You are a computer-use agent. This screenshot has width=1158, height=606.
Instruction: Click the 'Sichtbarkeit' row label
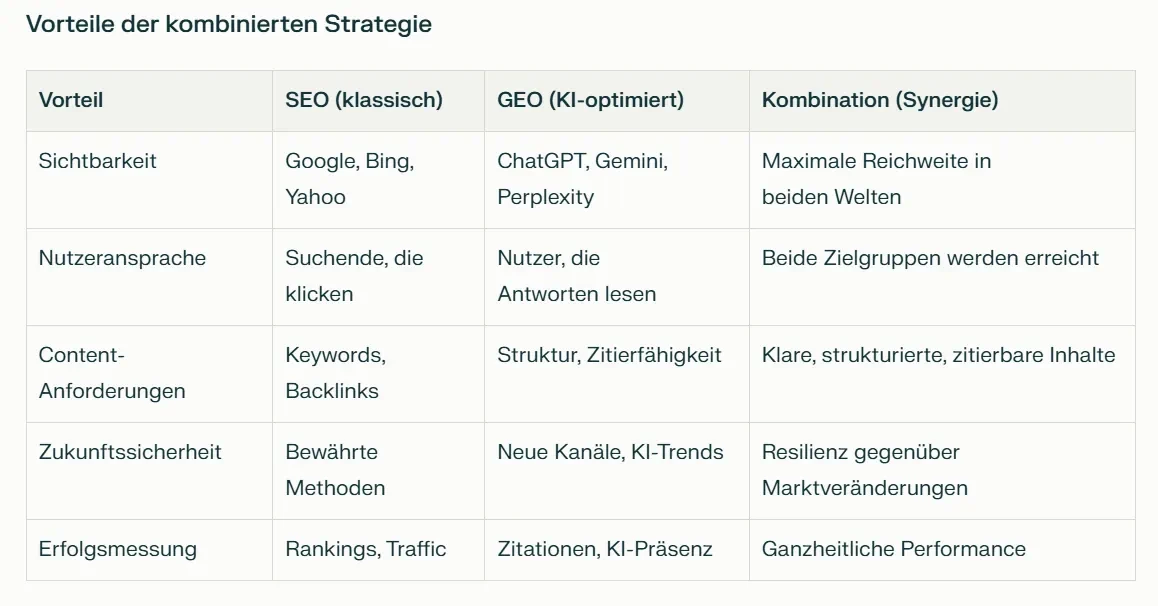click(x=98, y=161)
